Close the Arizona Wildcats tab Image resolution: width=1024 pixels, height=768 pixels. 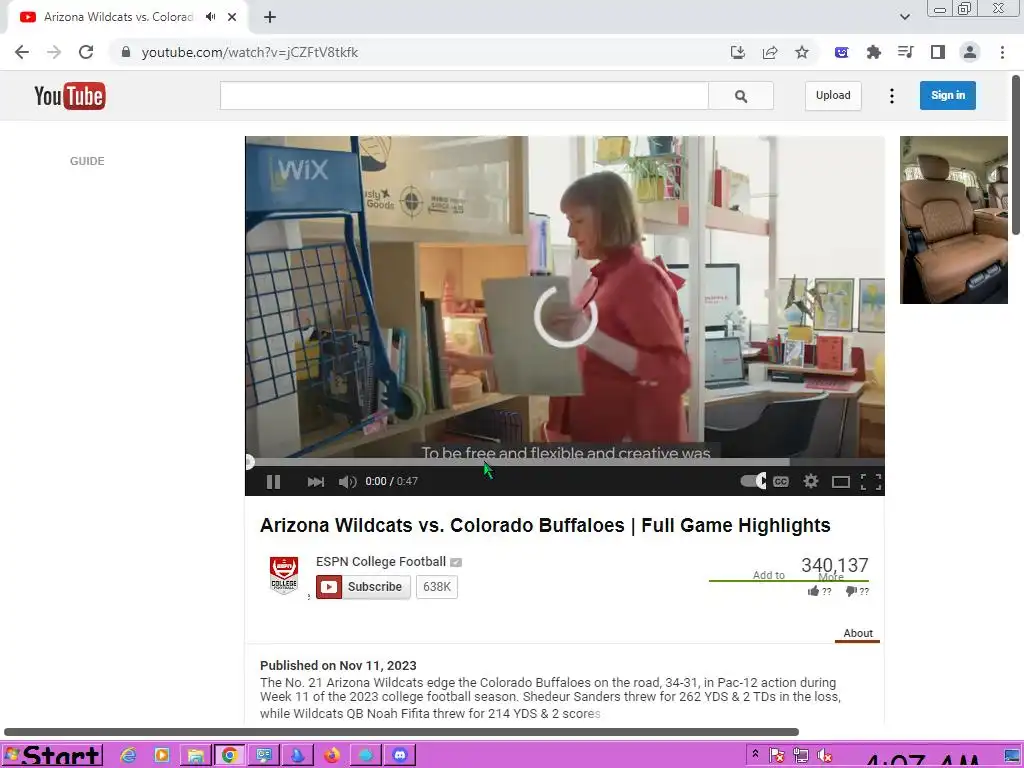coord(232,17)
